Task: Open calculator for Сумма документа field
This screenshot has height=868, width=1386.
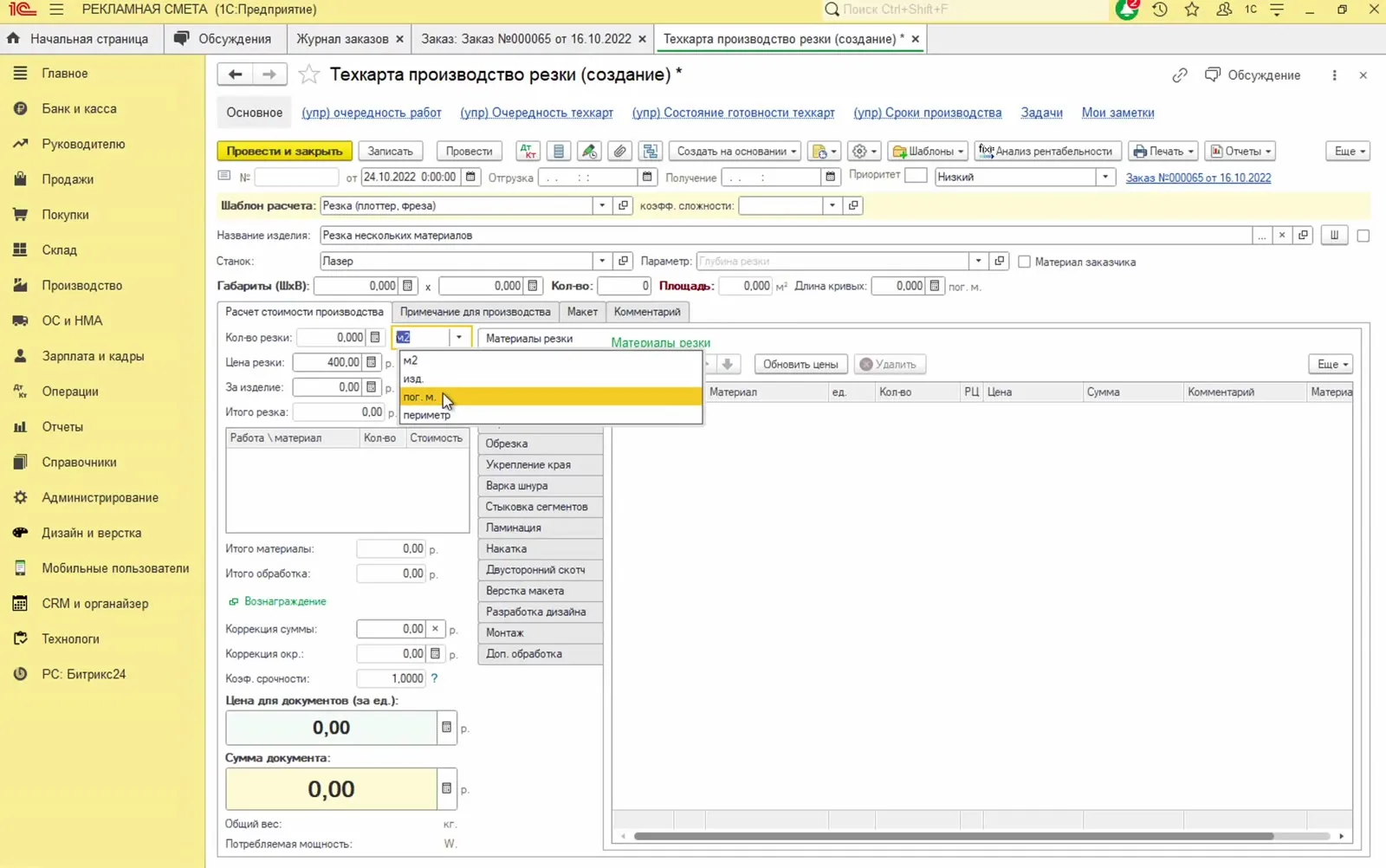Action: (x=446, y=788)
